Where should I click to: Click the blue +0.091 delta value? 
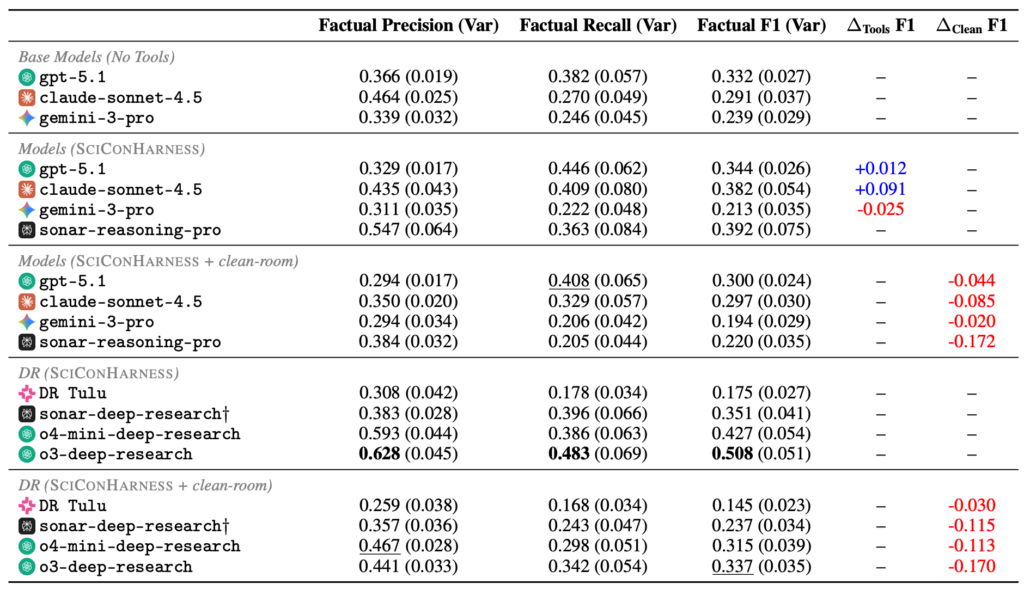(880, 189)
